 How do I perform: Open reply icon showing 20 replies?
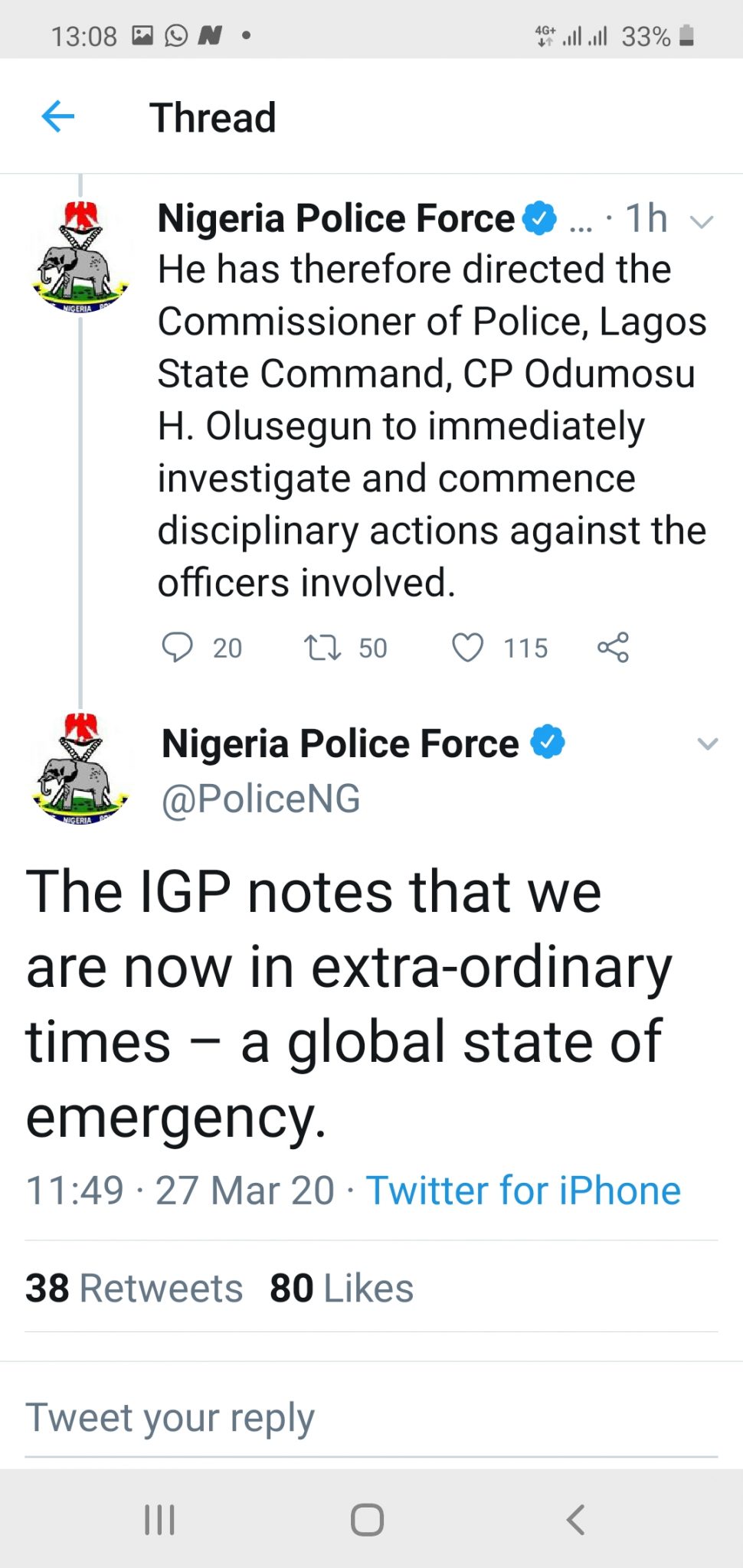pos(177,647)
